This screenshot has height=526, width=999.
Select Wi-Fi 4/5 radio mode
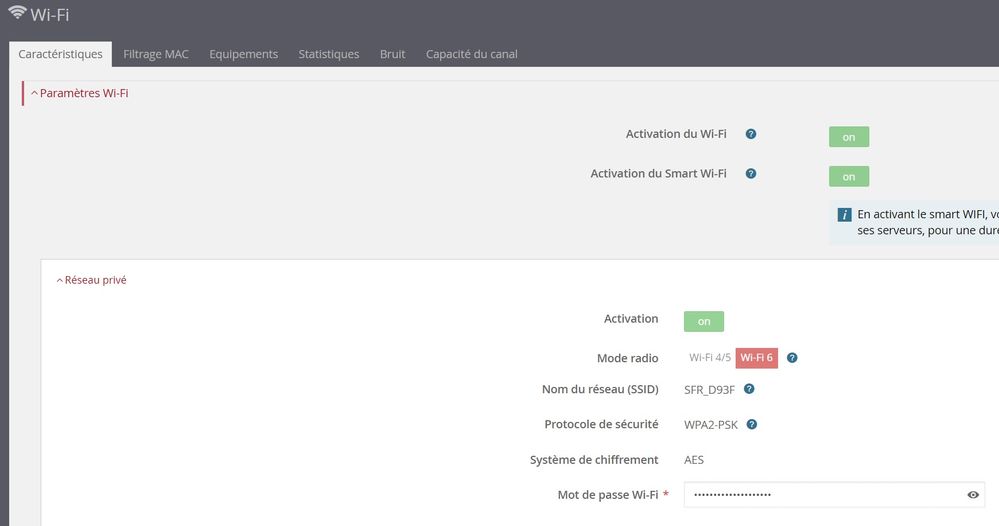tap(709, 358)
